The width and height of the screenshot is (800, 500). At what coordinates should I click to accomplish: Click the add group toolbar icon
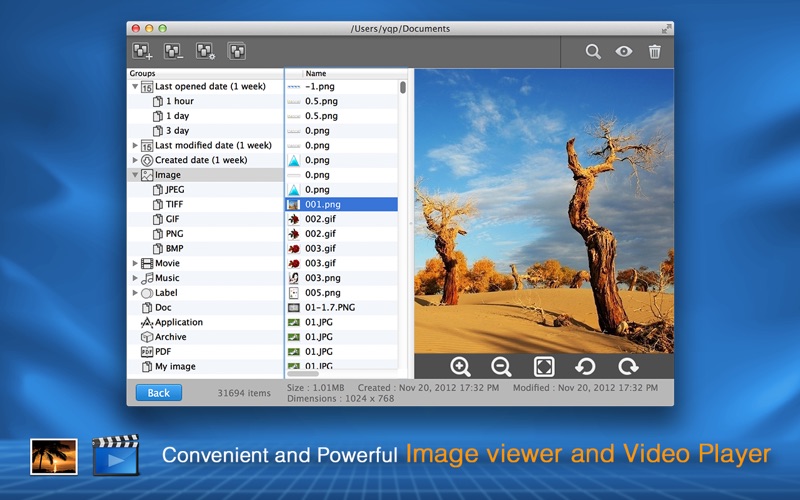click(x=143, y=51)
